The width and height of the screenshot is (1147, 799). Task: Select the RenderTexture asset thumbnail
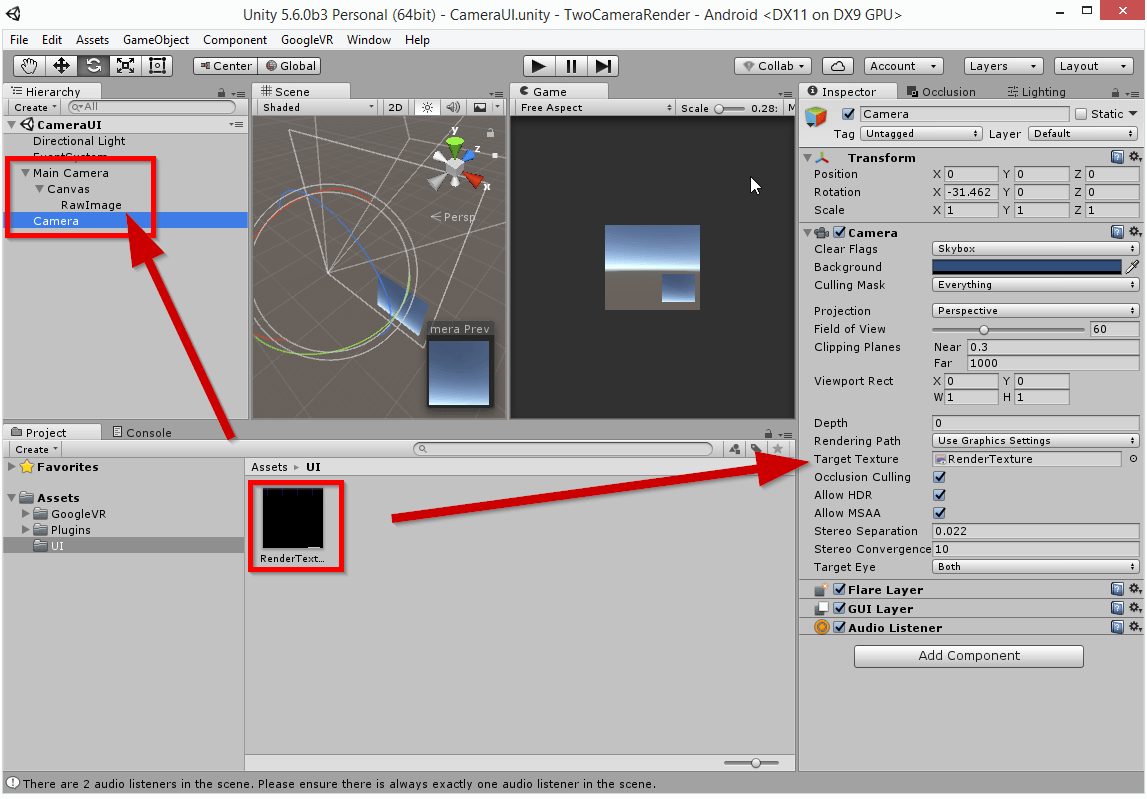click(x=293, y=518)
